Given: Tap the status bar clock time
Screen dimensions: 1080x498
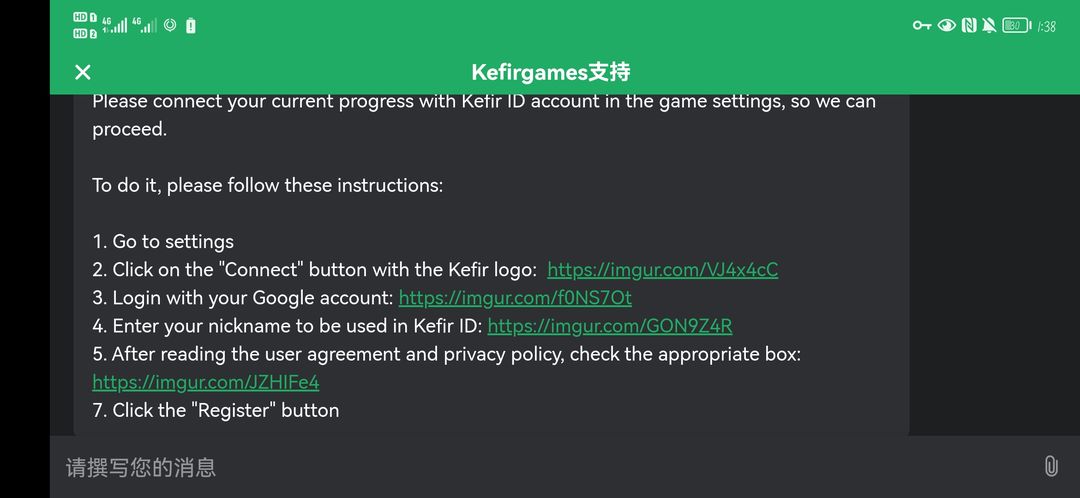Looking at the screenshot, I should [1047, 26].
